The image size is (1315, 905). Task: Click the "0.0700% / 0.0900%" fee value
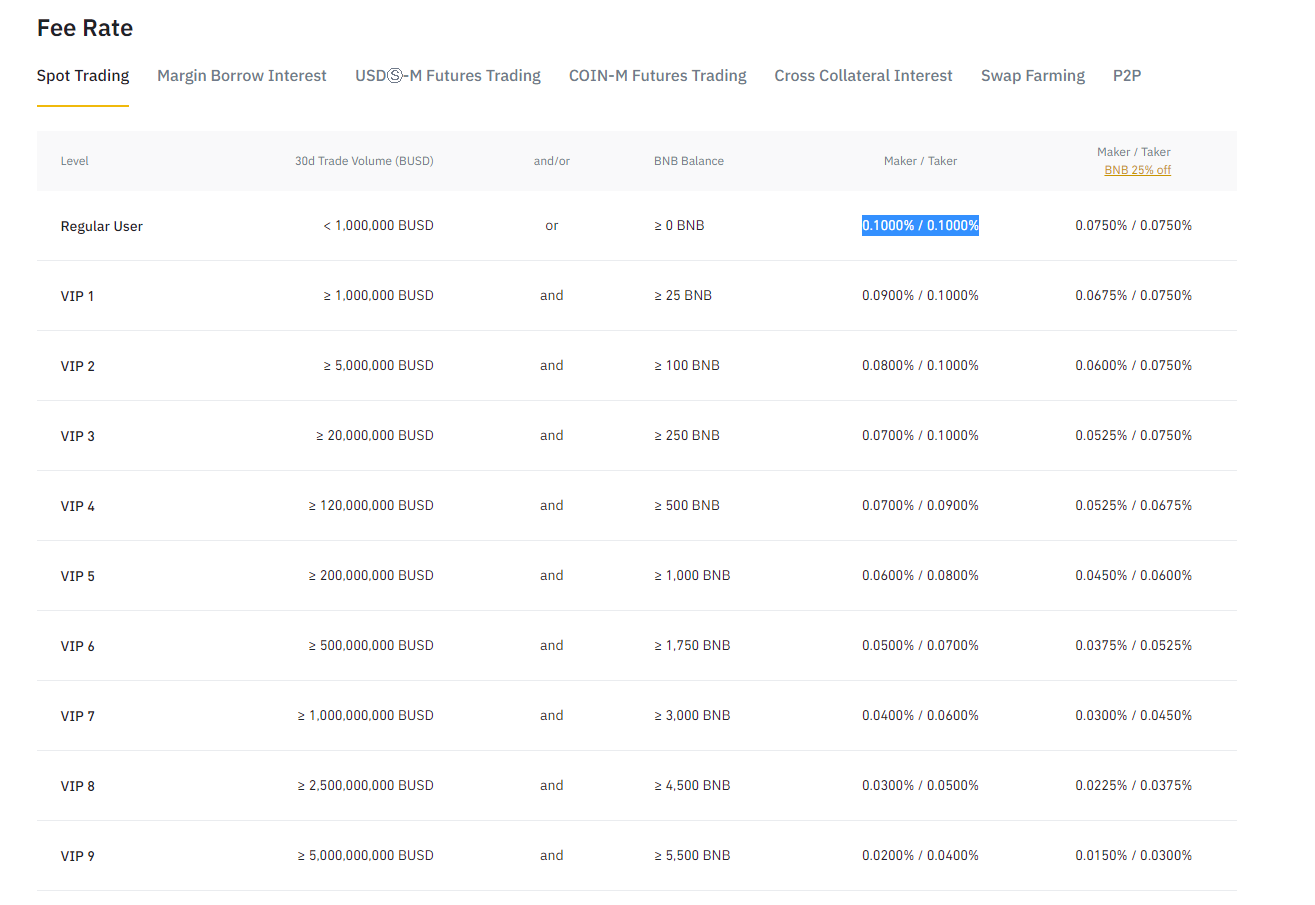pos(920,506)
